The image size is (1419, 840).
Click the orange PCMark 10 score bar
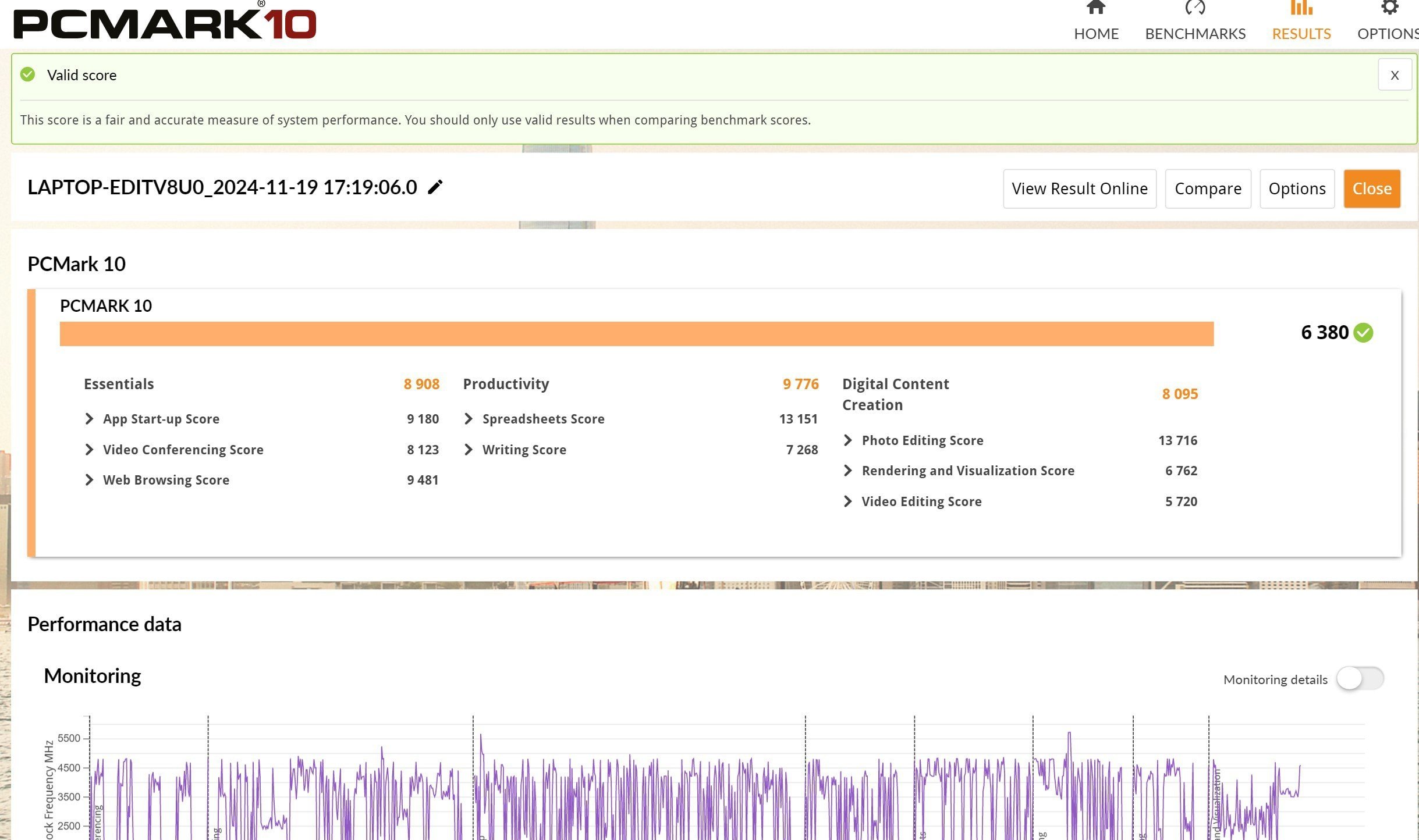636,334
